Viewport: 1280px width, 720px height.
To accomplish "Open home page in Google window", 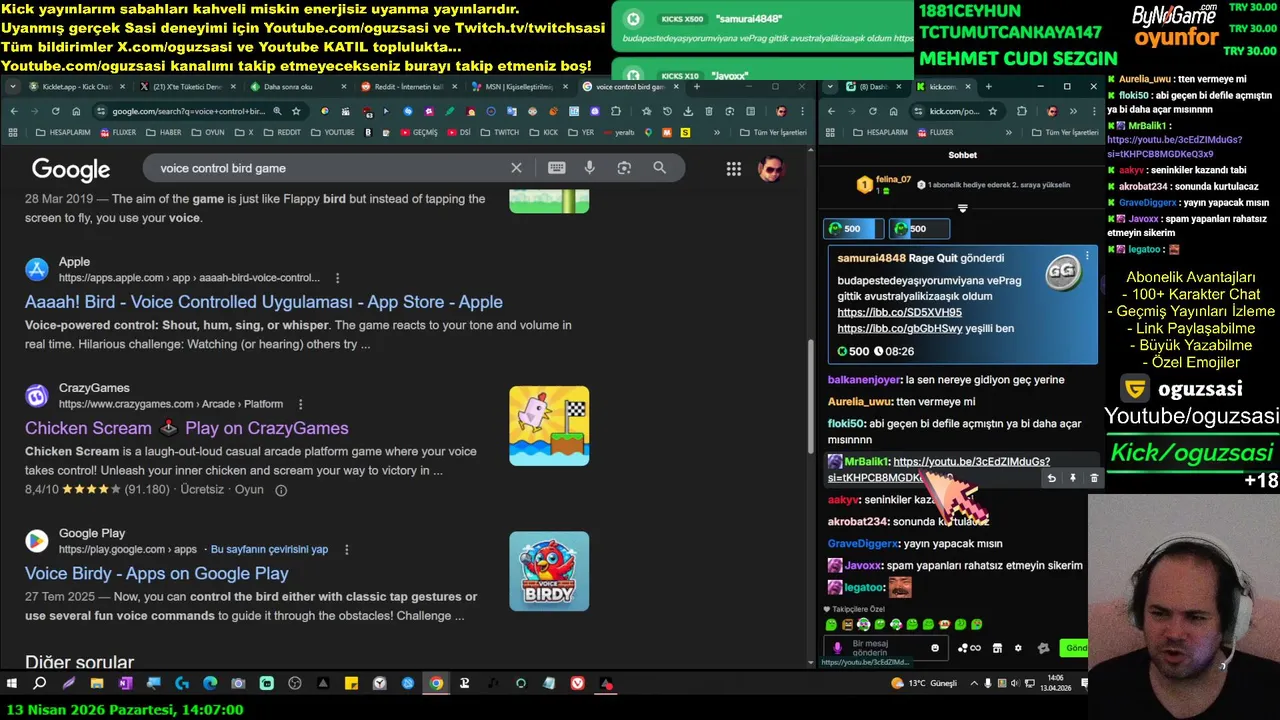I will point(76,111).
